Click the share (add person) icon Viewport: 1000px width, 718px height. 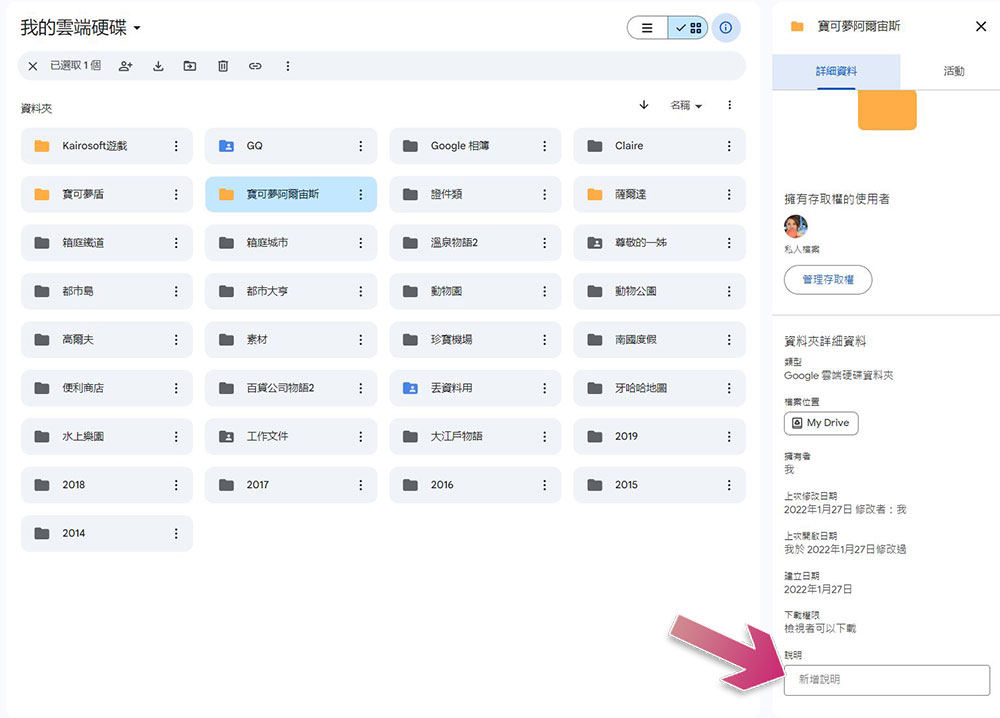coord(126,66)
